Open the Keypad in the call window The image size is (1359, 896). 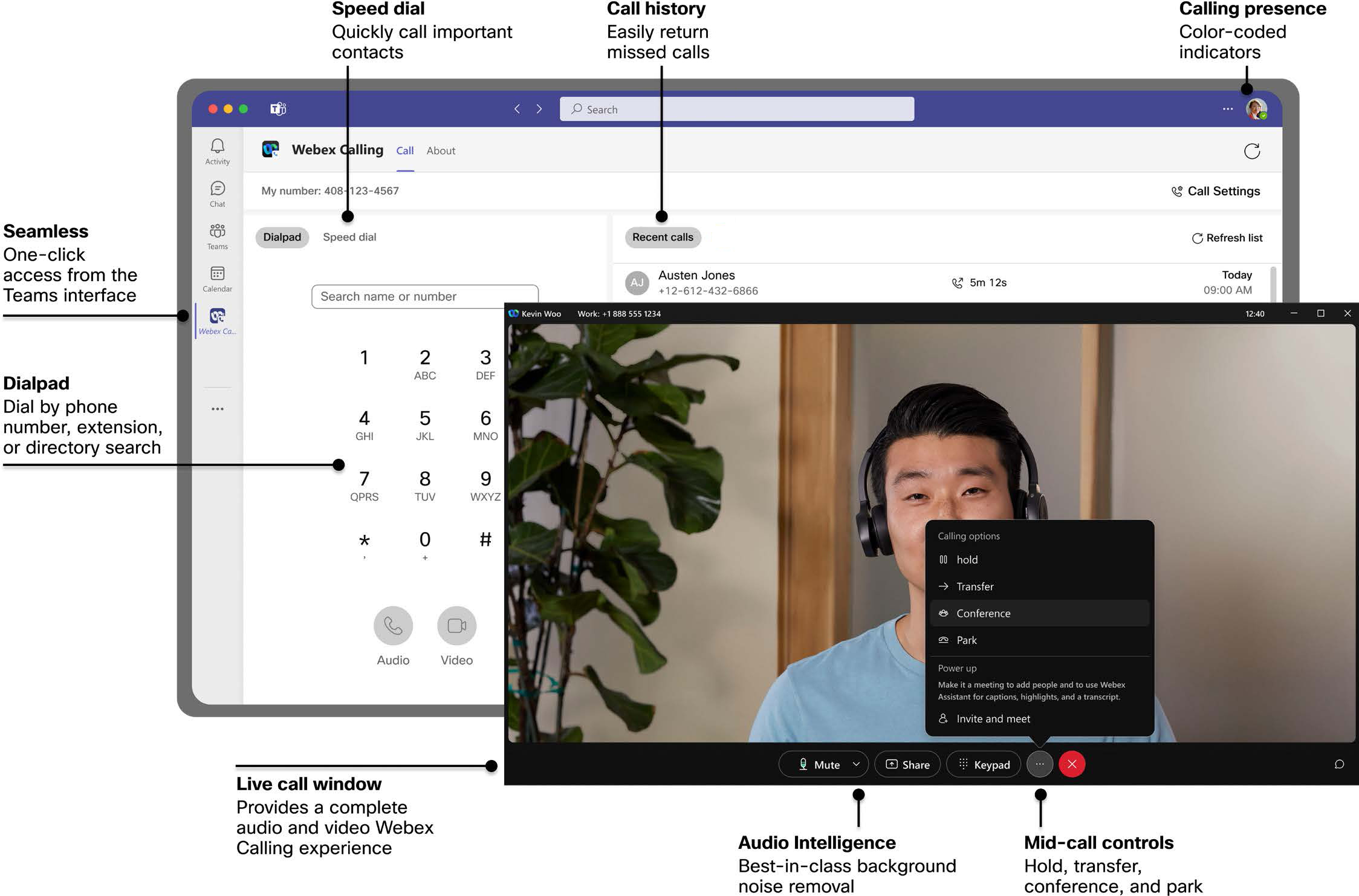[x=983, y=764]
